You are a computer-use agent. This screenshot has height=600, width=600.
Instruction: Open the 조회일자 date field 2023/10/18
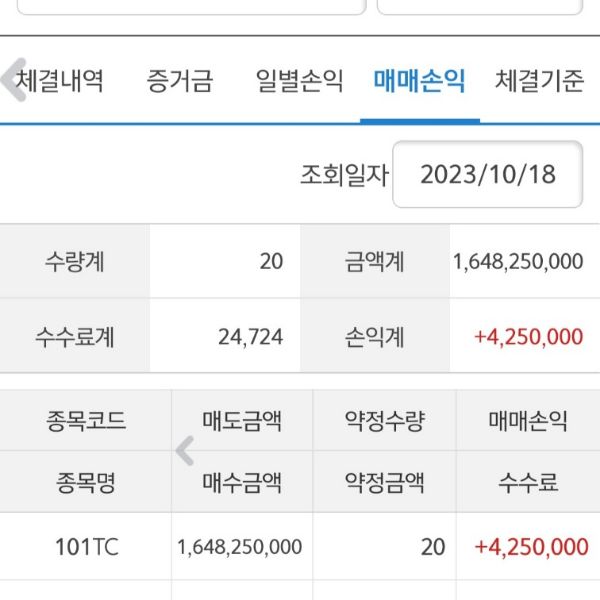point(488,175)
